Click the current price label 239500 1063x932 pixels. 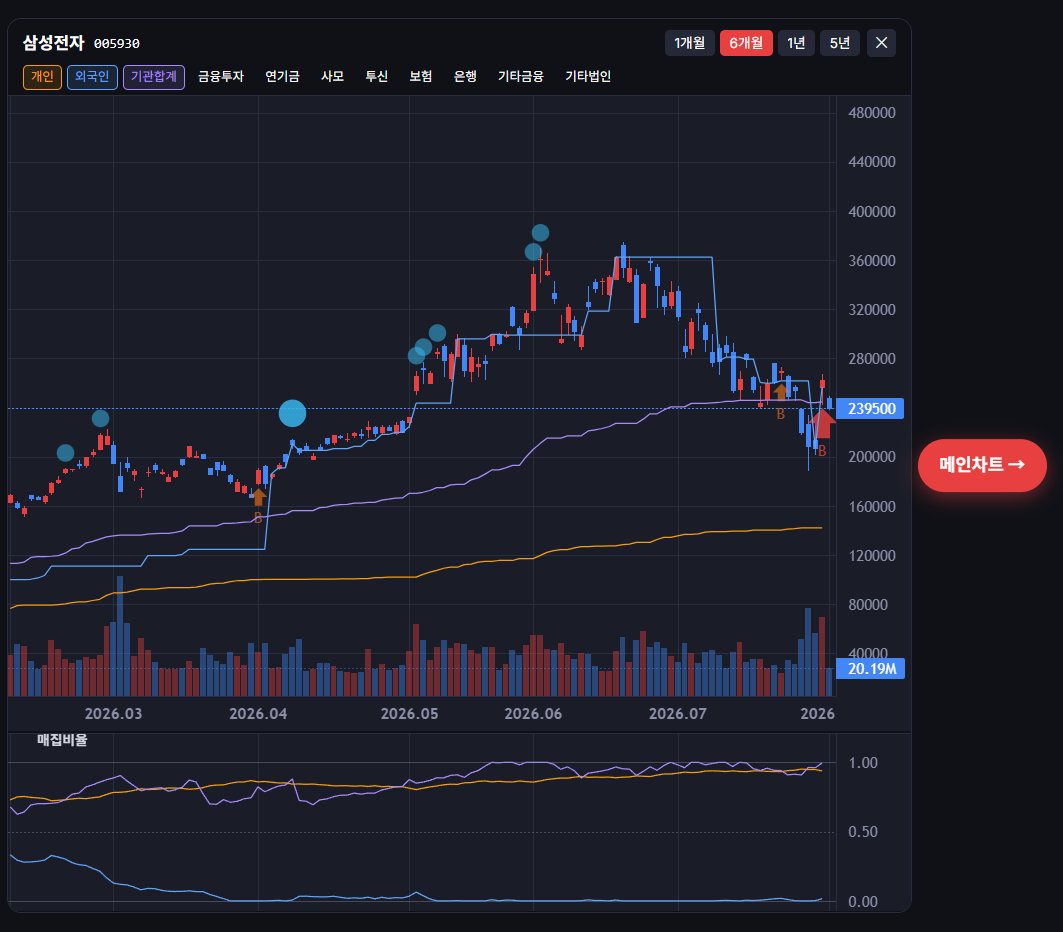pos(870,409)
